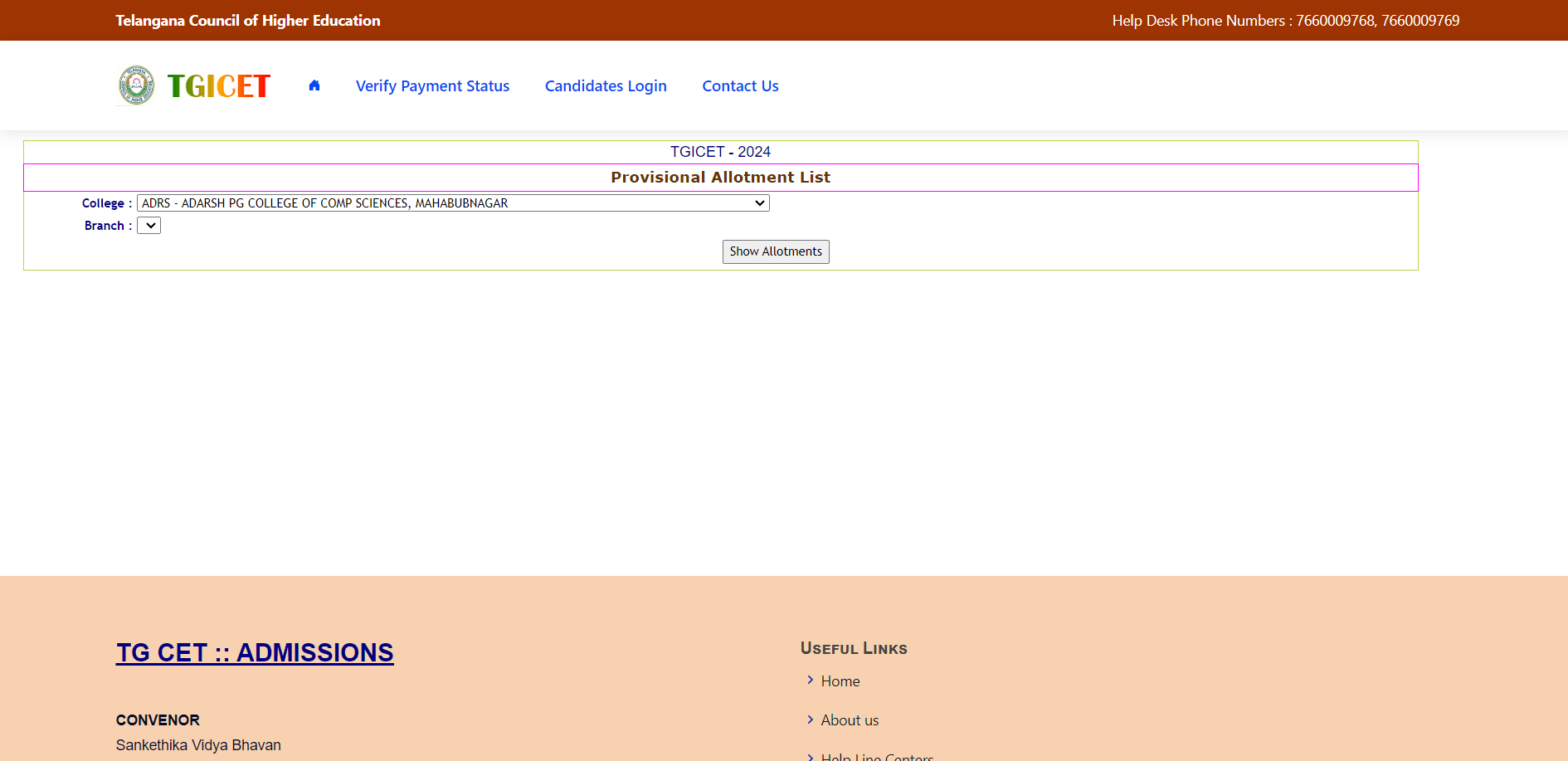Viewport: 1568px width, 761px height.
Task: Open Verify Payment Status page
Action: click(432, 86)
